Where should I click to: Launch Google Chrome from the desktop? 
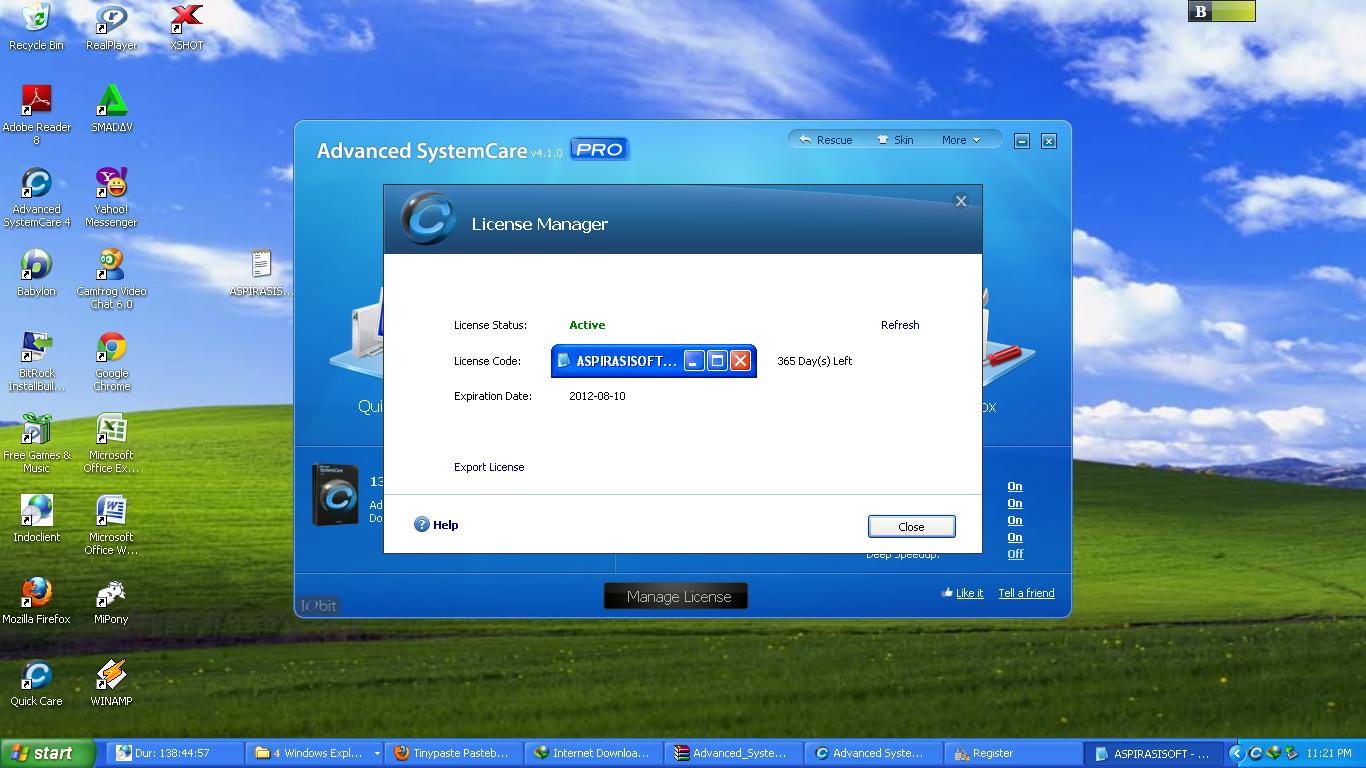[x=111, y=361]
